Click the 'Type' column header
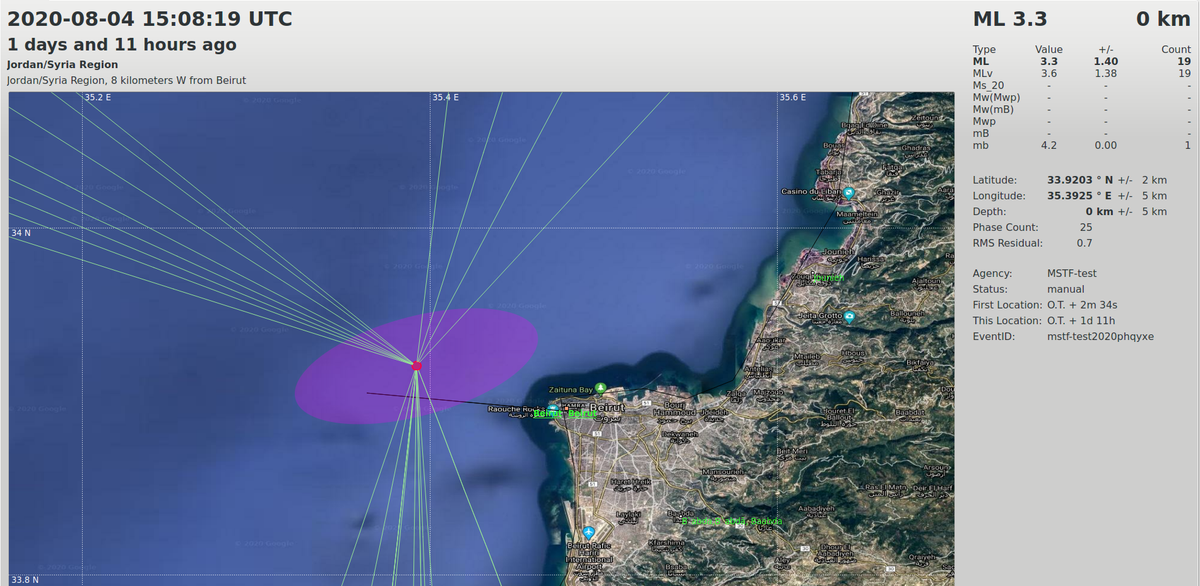1200x586 pixels. coord(984,49)
